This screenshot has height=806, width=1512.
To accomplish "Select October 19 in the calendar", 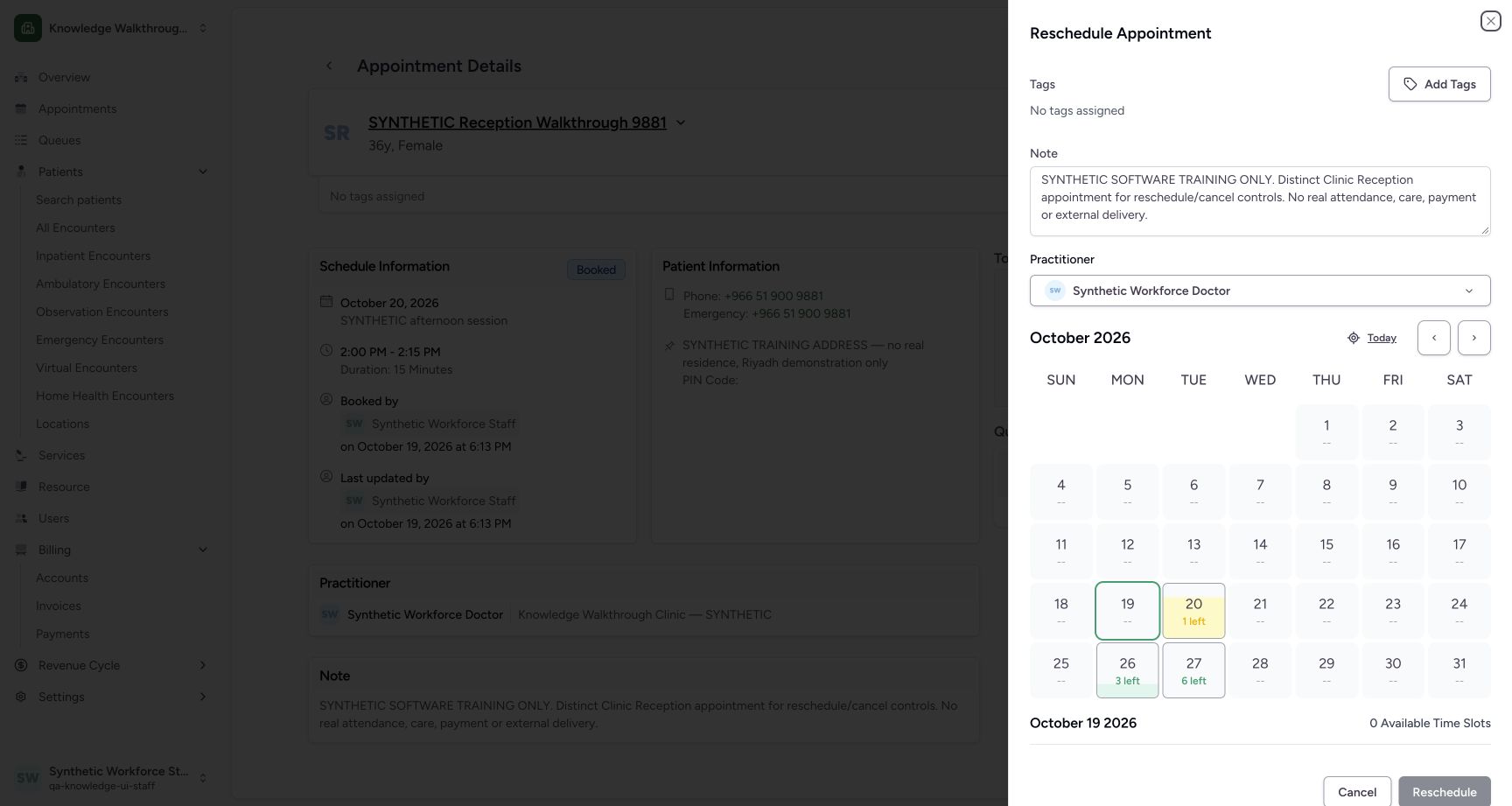I will (x=1127, y=611).
